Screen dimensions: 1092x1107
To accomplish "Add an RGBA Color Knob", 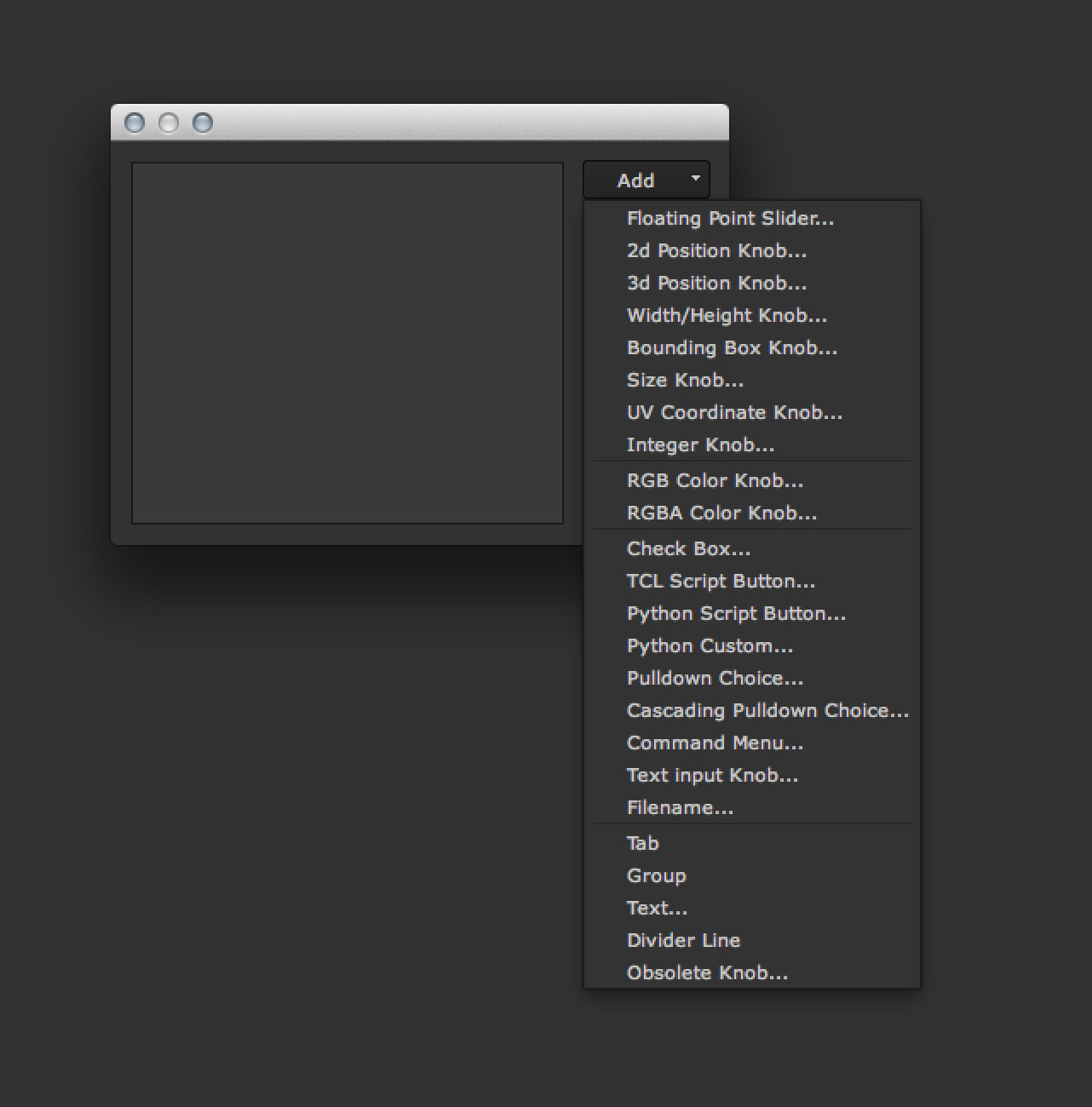I will point(751,513).
